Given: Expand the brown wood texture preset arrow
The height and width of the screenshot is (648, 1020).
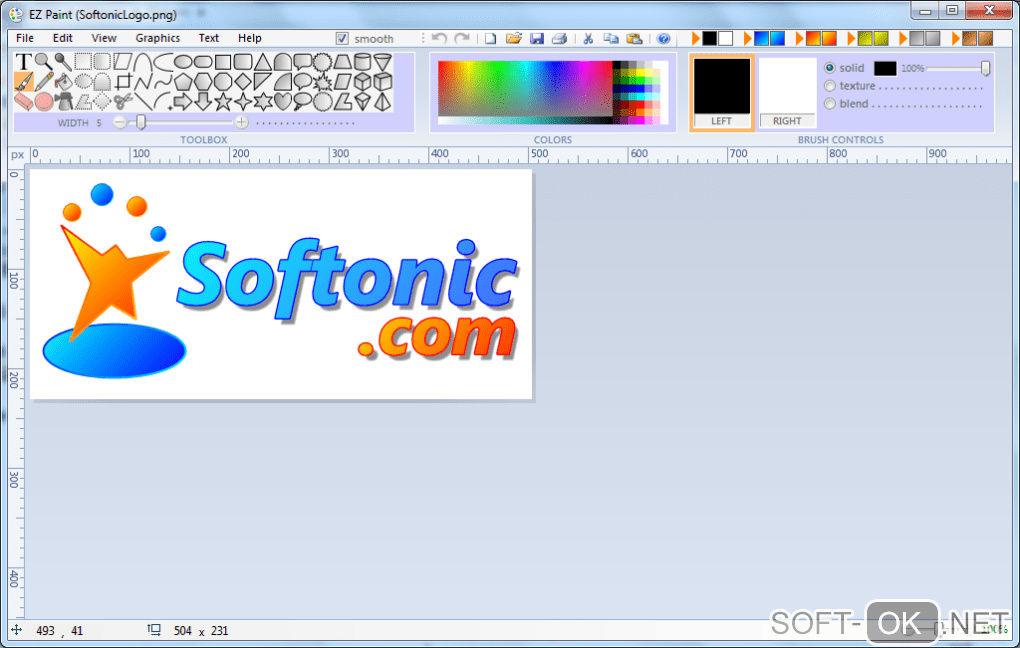Looking at the screenshot, I should 956,38.
